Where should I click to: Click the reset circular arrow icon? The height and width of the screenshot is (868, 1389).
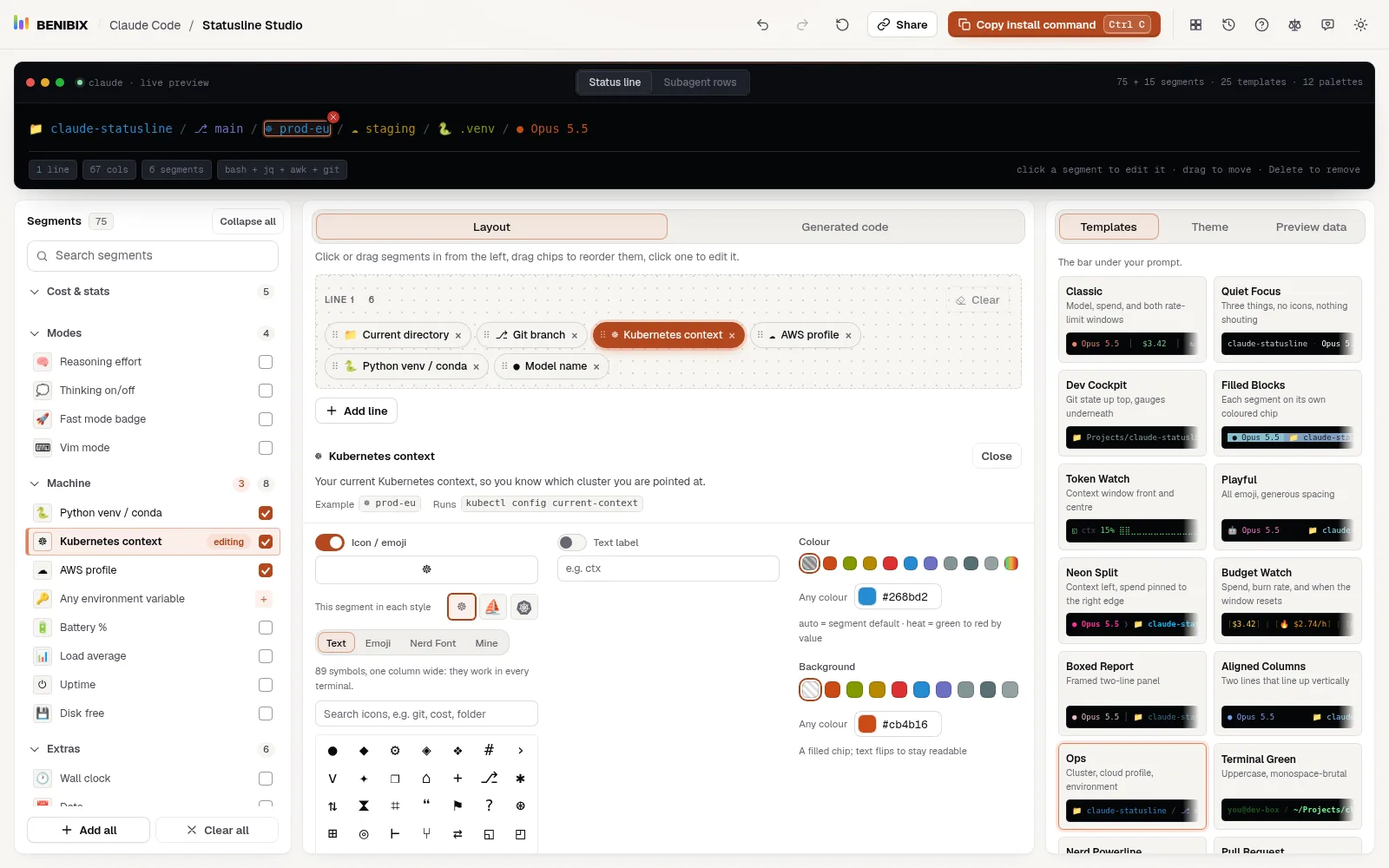(x=842, y=25)
